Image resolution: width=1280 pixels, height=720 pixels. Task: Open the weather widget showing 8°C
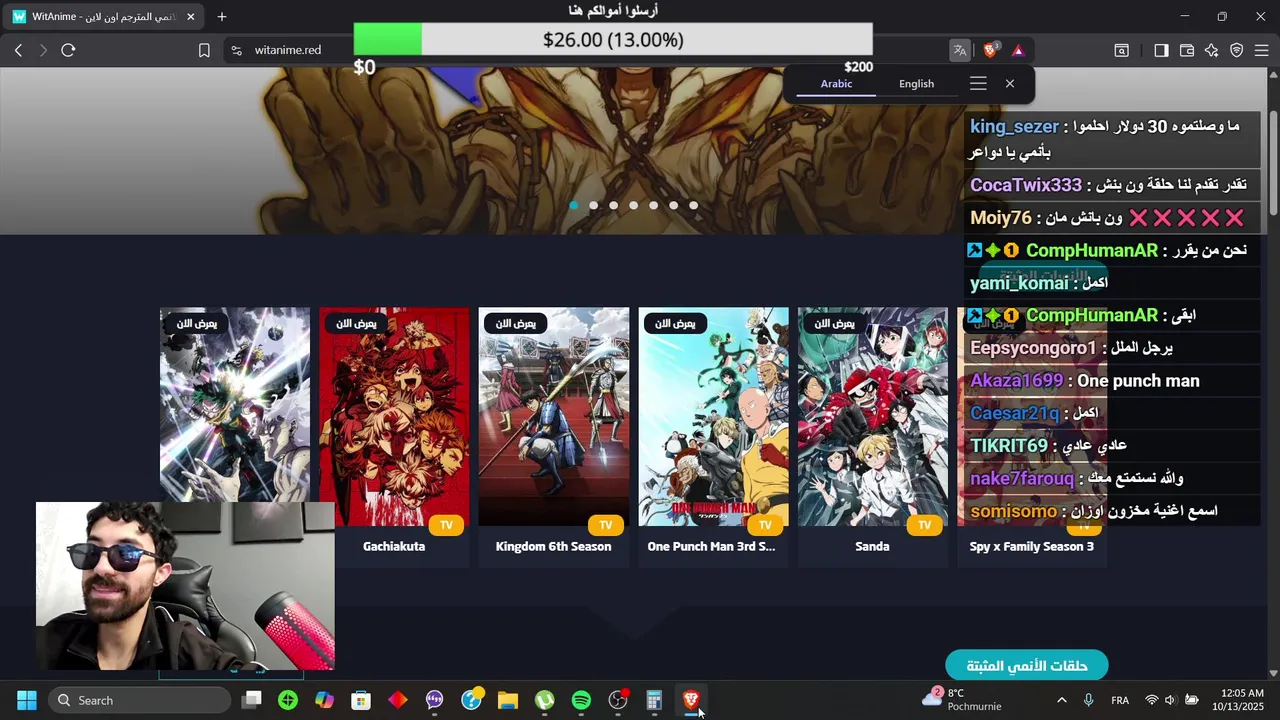[962, 700]
